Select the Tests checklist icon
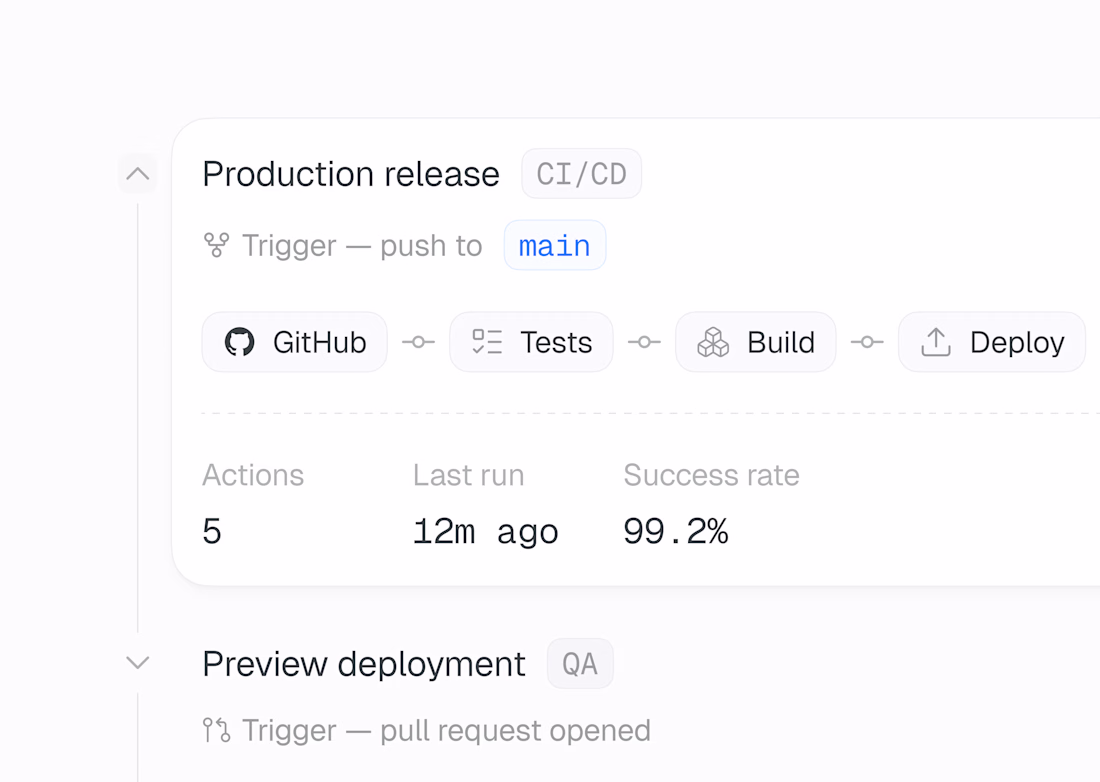 (487, 342)
